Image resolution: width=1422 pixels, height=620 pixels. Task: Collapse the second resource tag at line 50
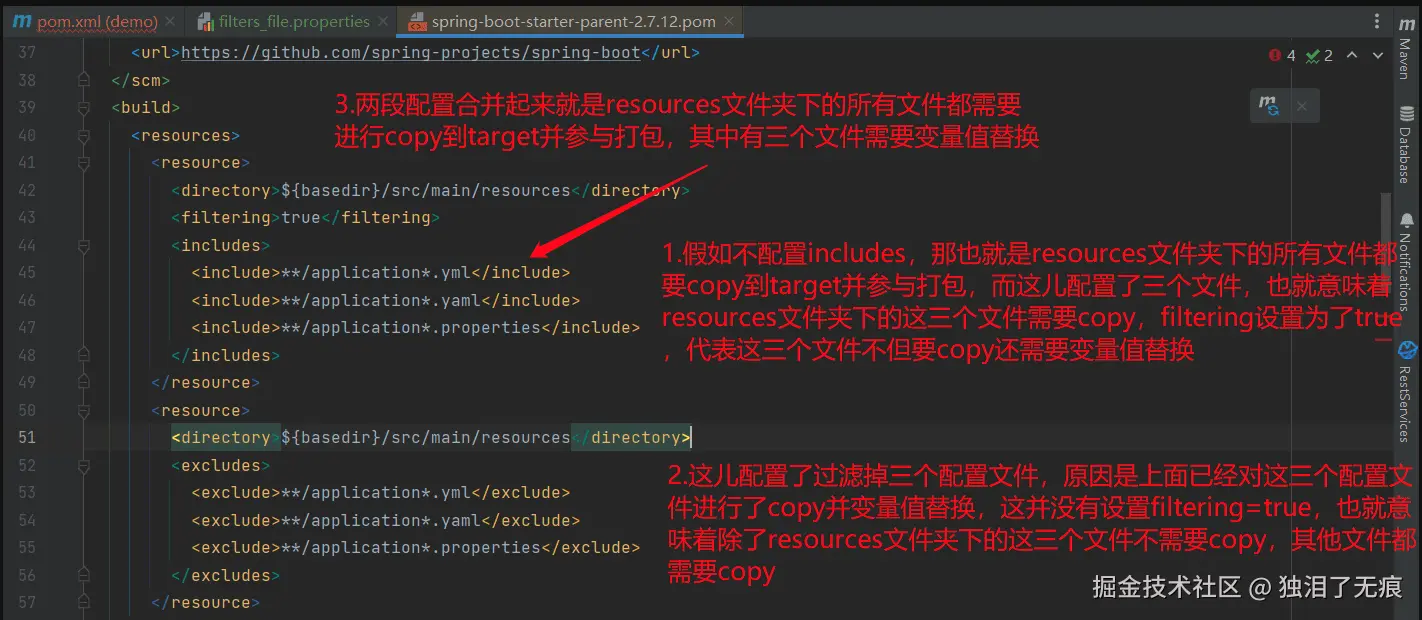click(x=84, y=410)
